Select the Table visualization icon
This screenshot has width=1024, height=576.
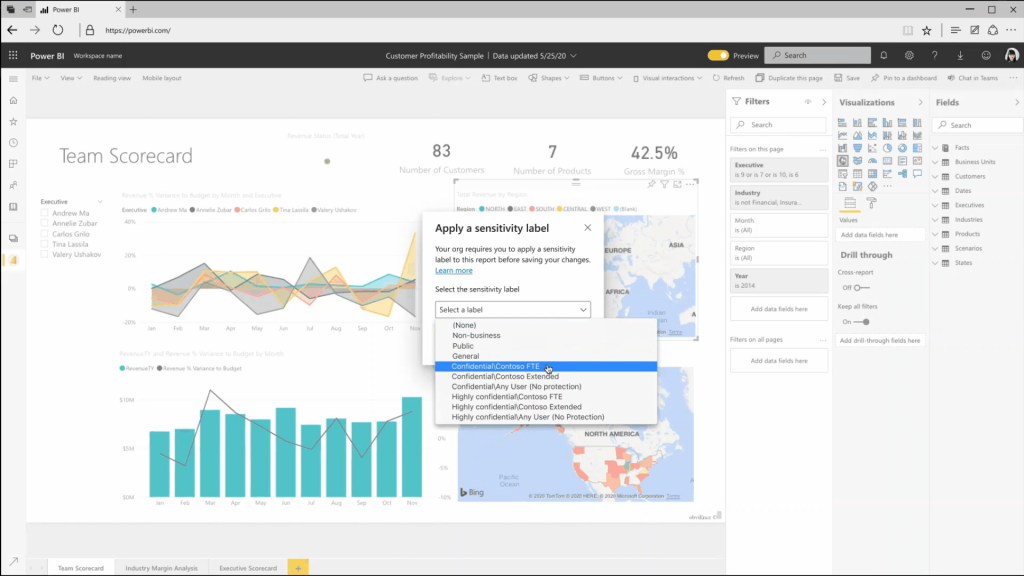pos(858,173)
